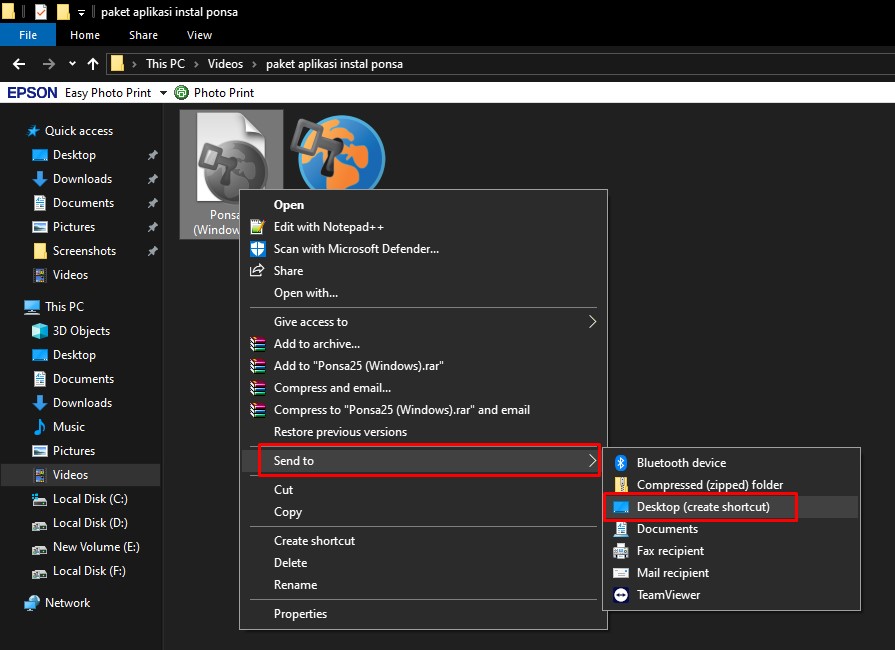Image resolution: width=895 pixels, height=650 pixels.
Task: Click the Forward navigation arrow
Action: (x=49, y=64)
